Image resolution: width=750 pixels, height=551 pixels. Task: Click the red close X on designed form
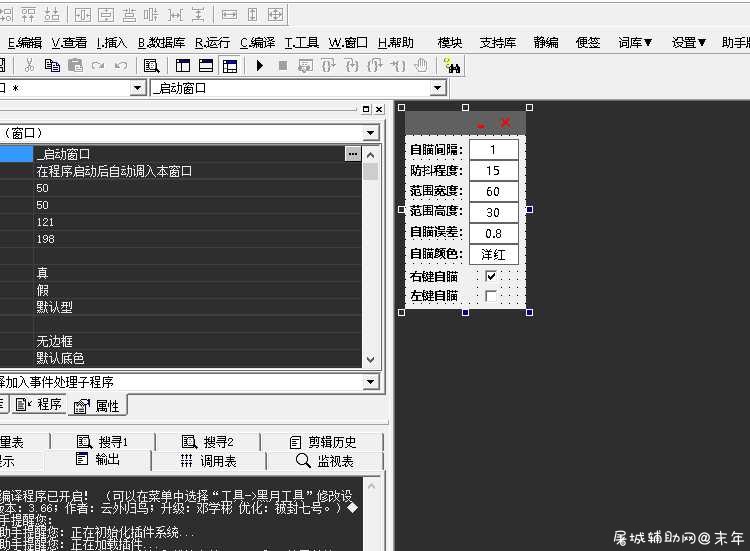[x=506, y=123]
